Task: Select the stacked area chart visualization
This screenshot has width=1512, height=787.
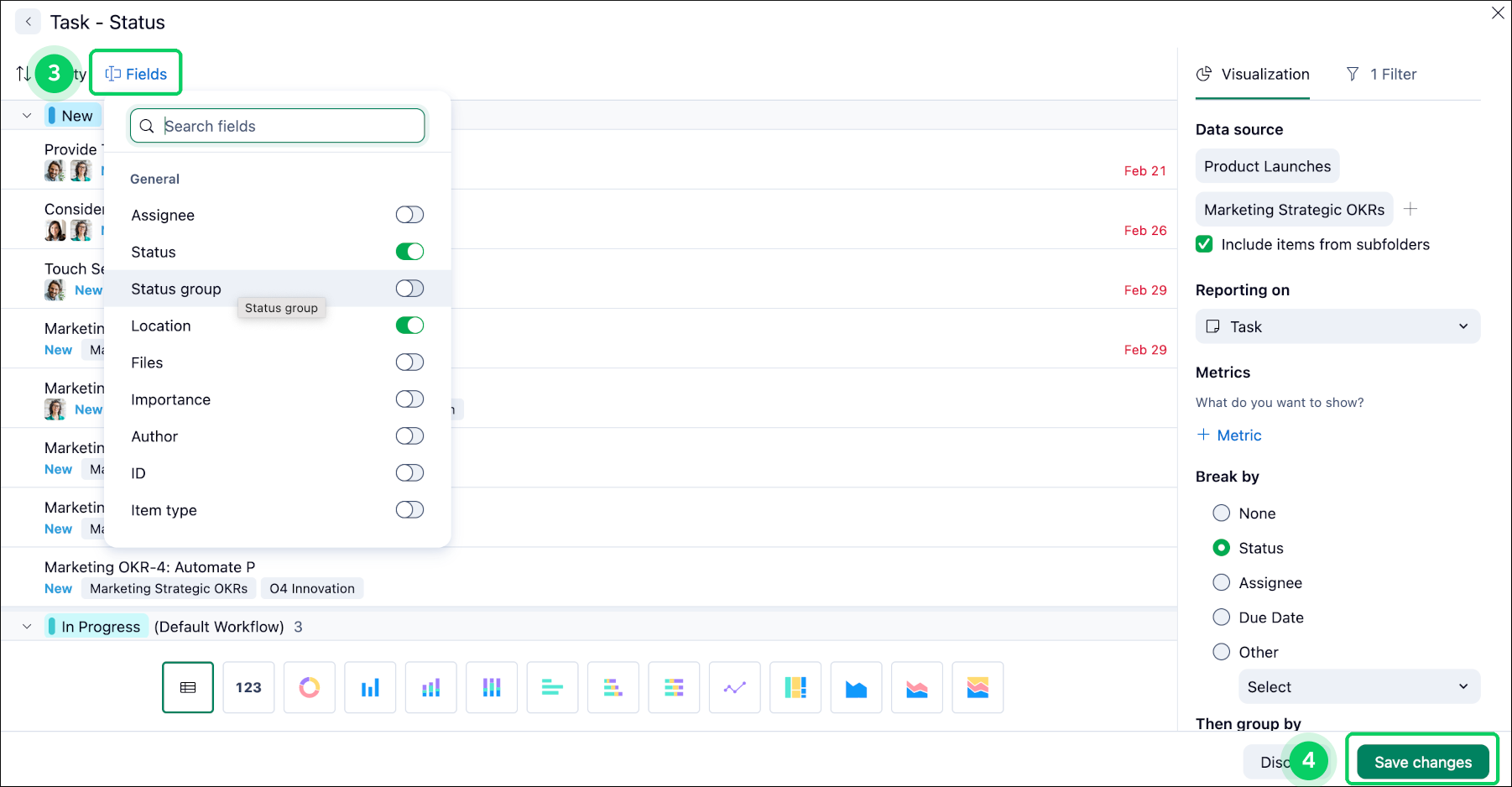Action: (x=916, y=687)
